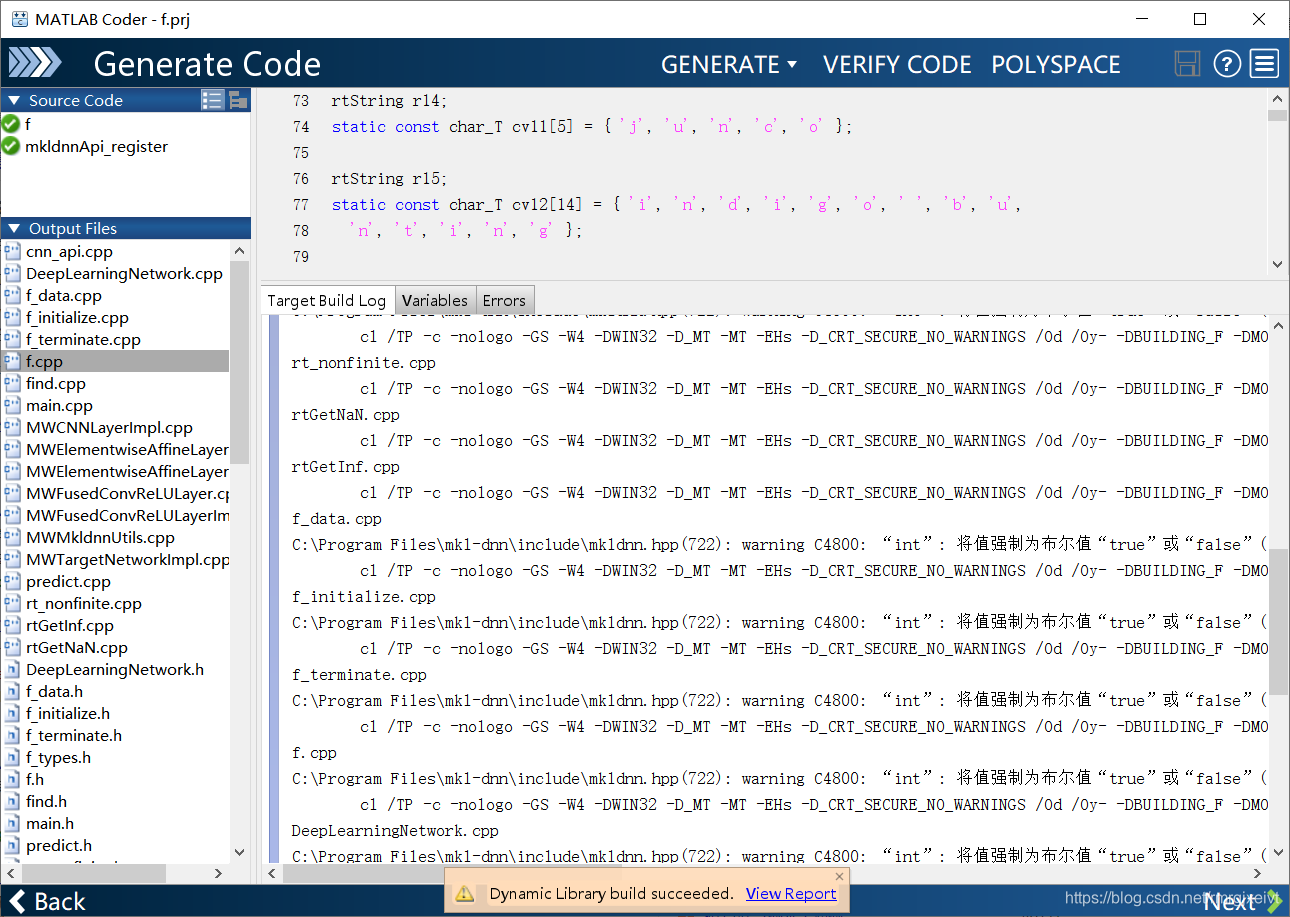Click Next to proceed

click(x=1242, y=901)
